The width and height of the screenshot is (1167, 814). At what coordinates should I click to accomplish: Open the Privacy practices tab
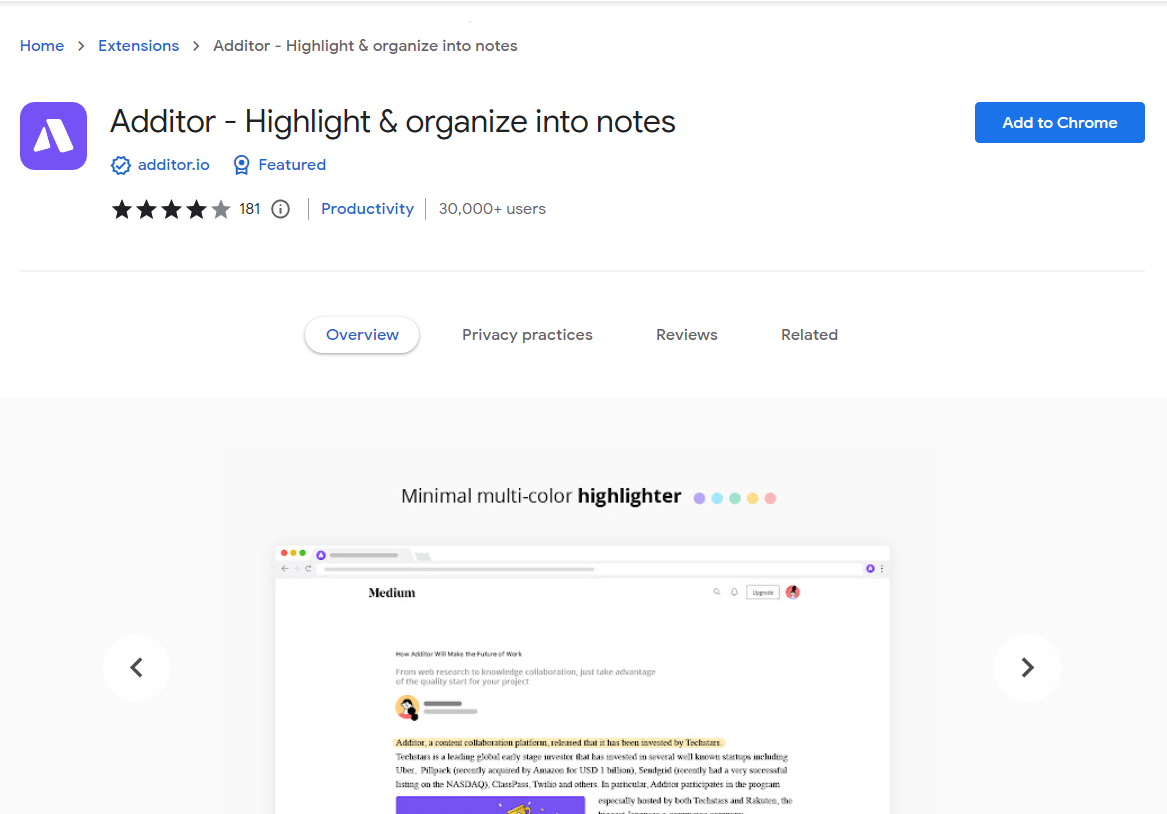(x=527, y=334)
